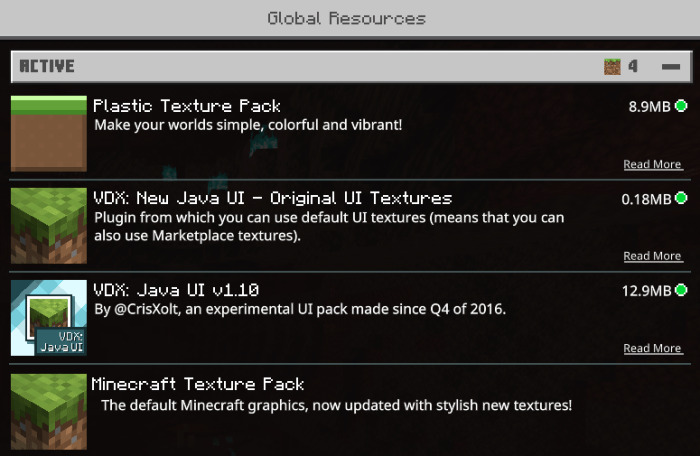The height and width of the screenshot is (456, 700).
Task: Select VDX: New Java UI - Original UI Textures title
Action: [x=273, y=198]
